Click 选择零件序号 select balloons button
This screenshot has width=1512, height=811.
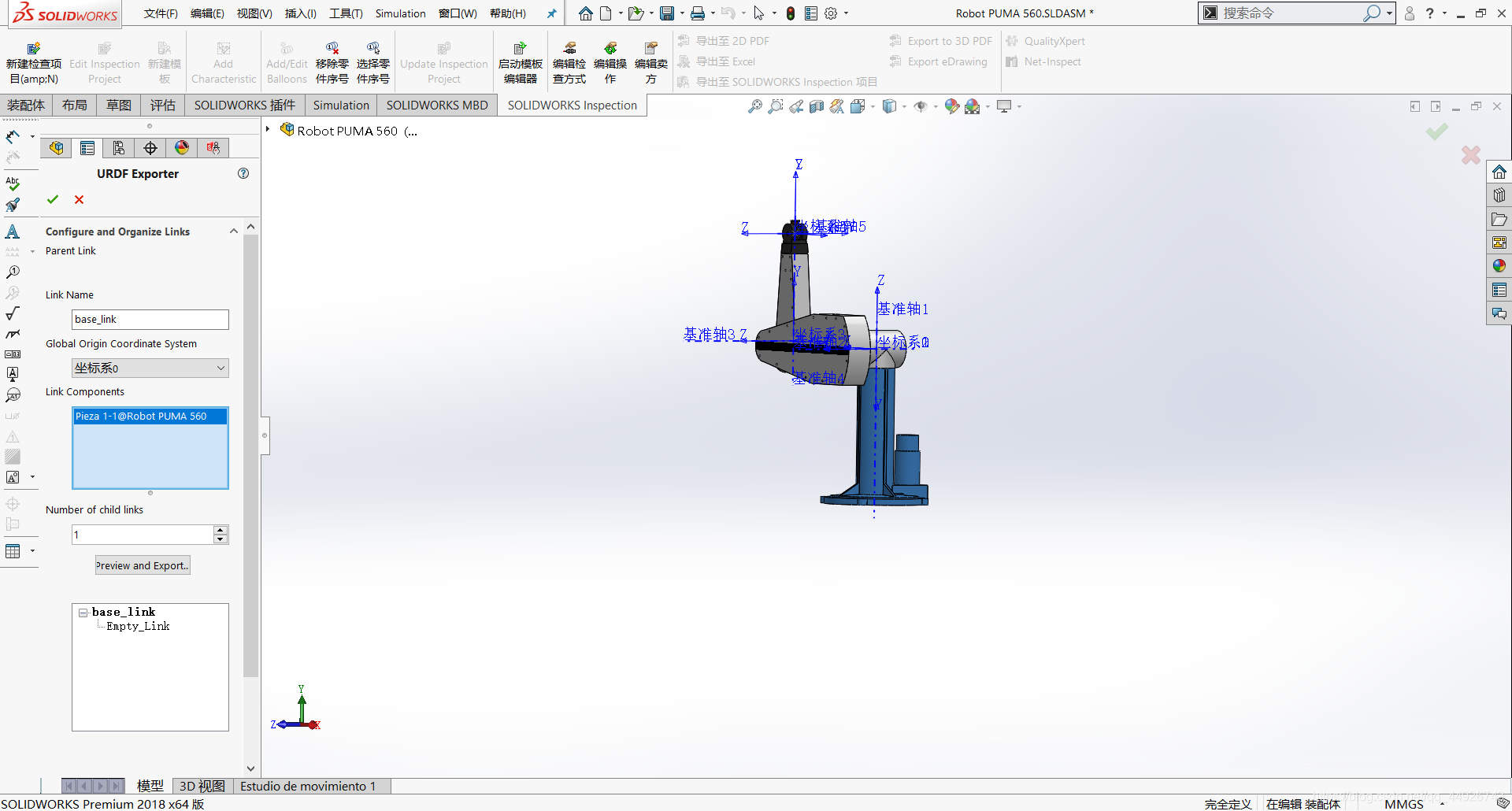pyautogui.click(x=373, y=63)
